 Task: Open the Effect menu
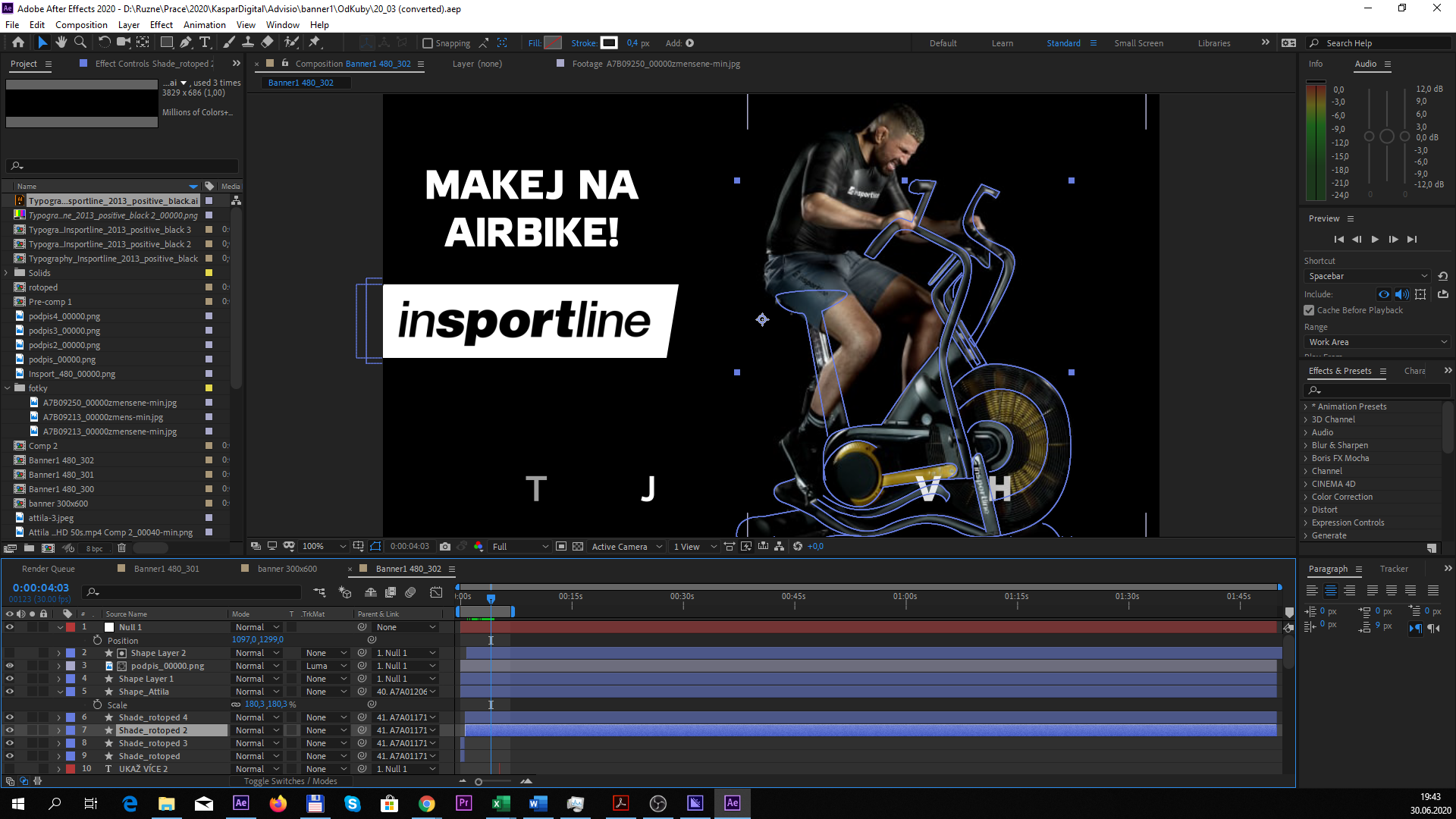point(162,25)
